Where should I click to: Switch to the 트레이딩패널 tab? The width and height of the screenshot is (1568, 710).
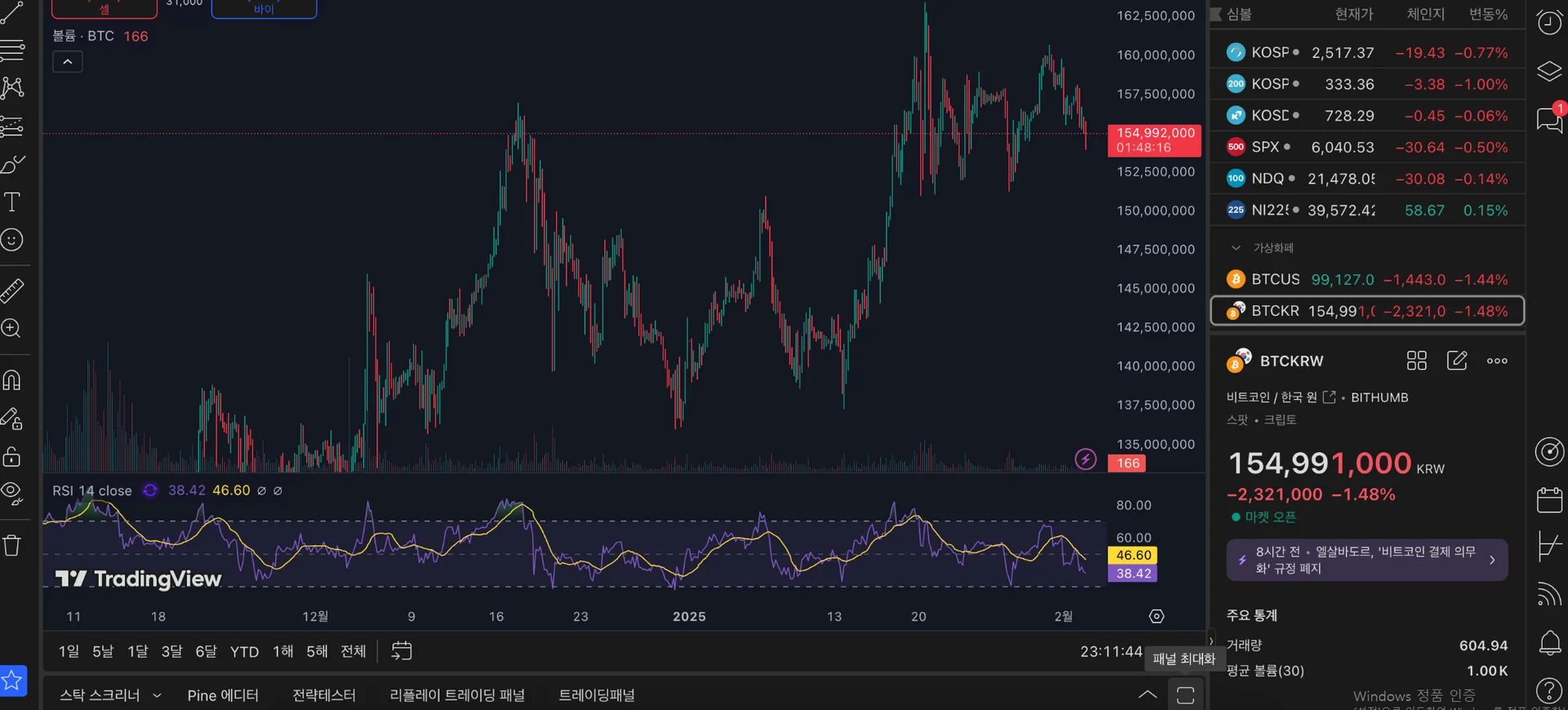[597, 695]
